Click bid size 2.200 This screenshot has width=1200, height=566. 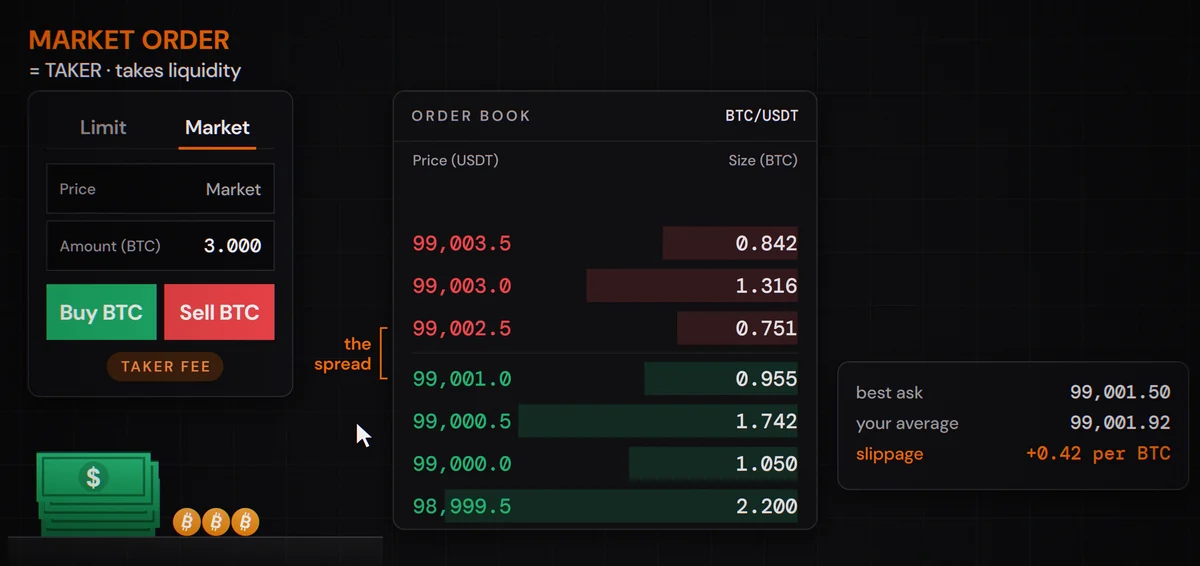click(766, 507)
